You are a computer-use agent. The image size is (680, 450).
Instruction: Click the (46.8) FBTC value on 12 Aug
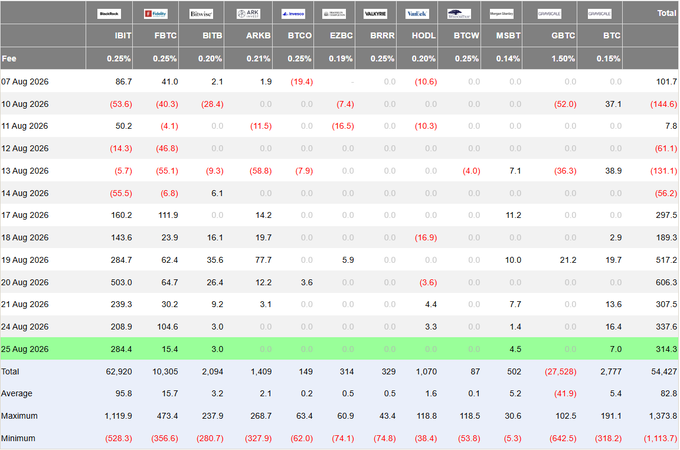click(167, 148)
